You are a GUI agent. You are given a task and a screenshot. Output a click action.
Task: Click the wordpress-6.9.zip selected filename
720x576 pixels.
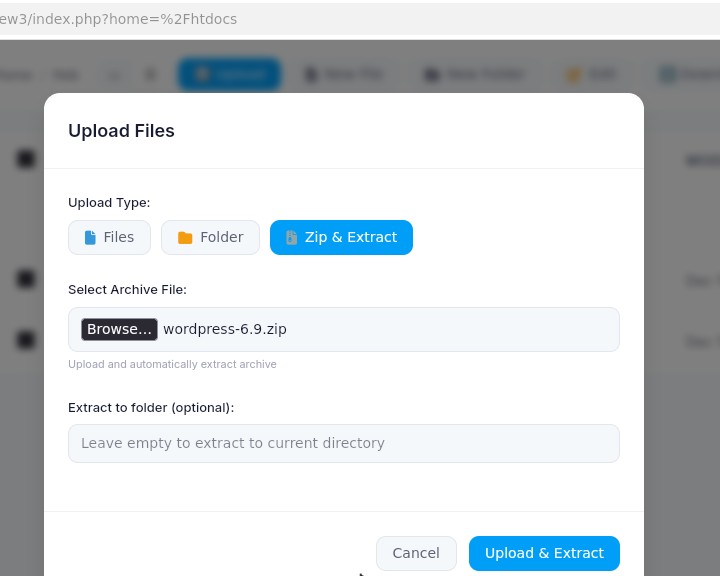225,329
